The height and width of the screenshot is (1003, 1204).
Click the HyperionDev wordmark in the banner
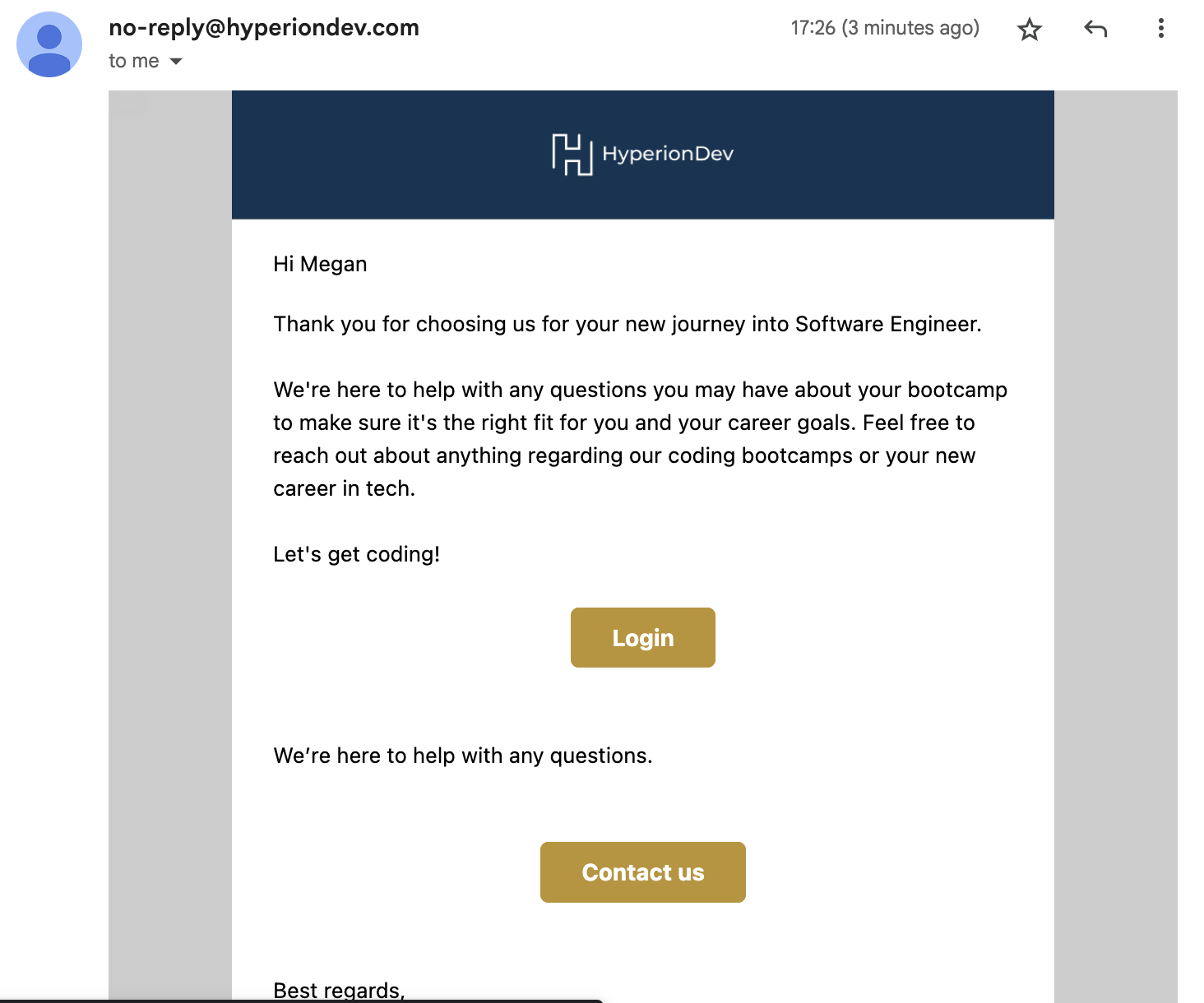667,154
